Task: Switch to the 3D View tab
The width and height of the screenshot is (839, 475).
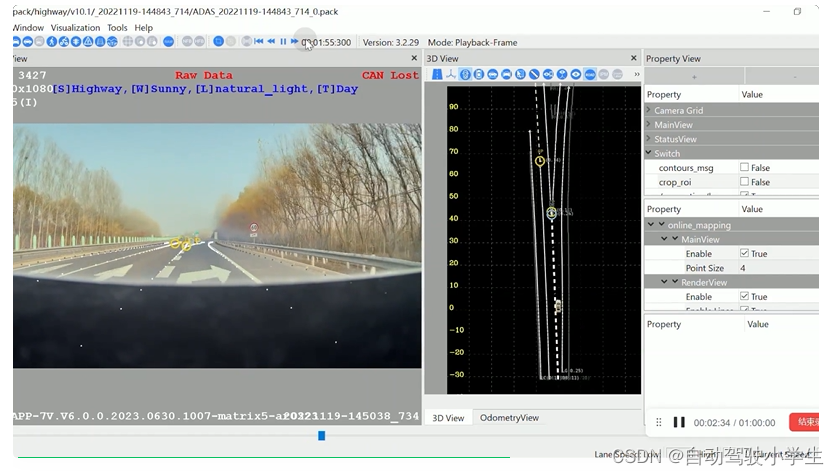Action: point(448,418)
